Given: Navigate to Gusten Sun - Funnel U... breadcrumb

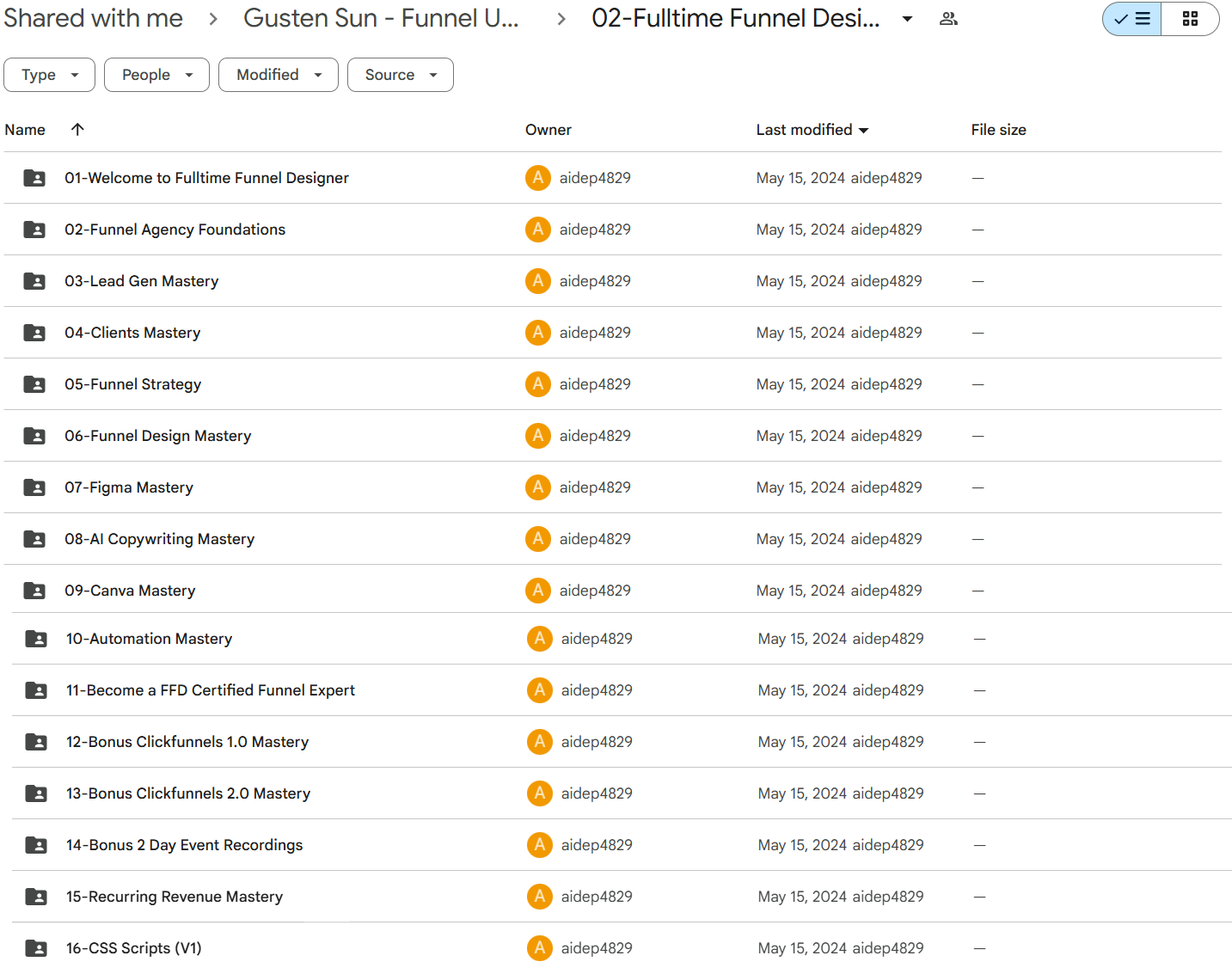Looking at the screenshot, I should tap(381, 18).
